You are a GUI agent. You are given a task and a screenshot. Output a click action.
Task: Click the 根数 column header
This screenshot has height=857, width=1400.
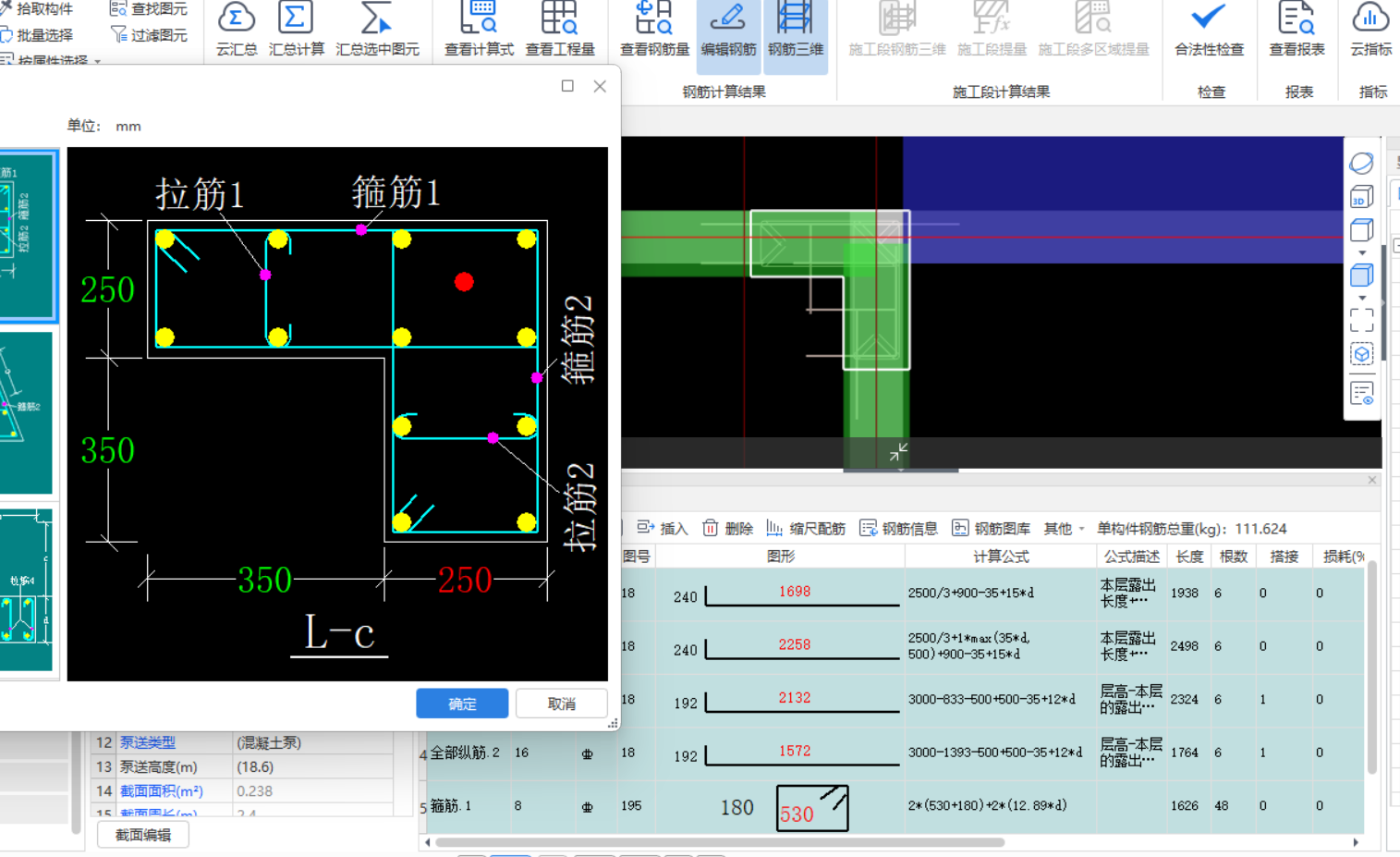(x=1234, y=556)
